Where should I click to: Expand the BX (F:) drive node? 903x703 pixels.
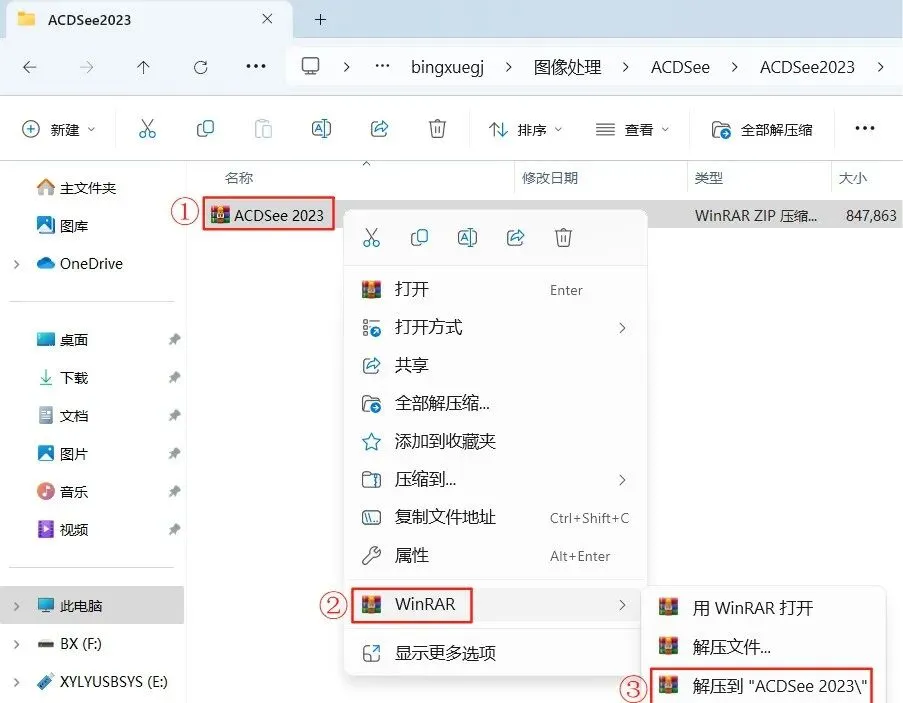[x=17, y=644]
